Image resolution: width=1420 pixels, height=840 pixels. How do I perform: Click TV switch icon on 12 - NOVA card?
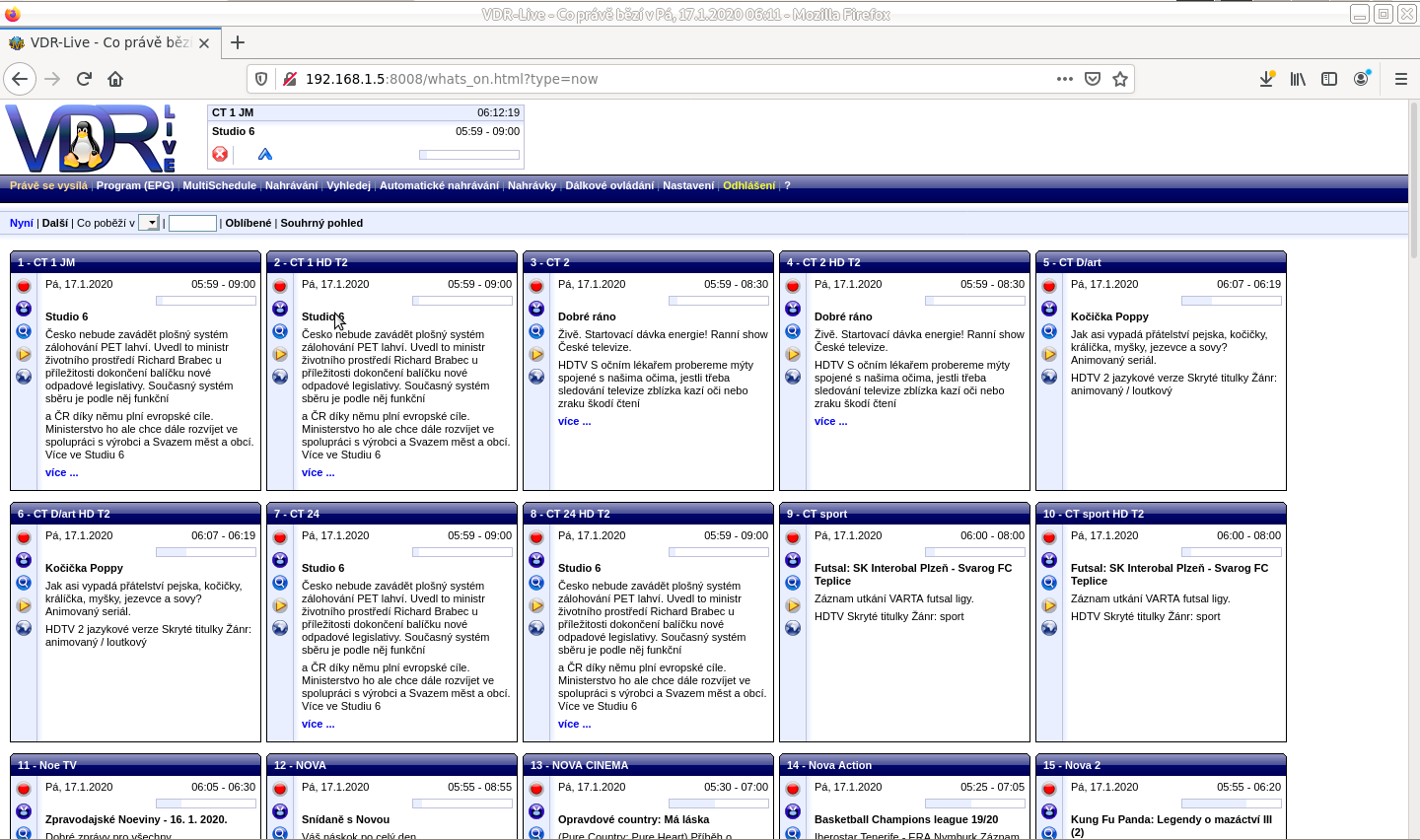pos(280,811)
